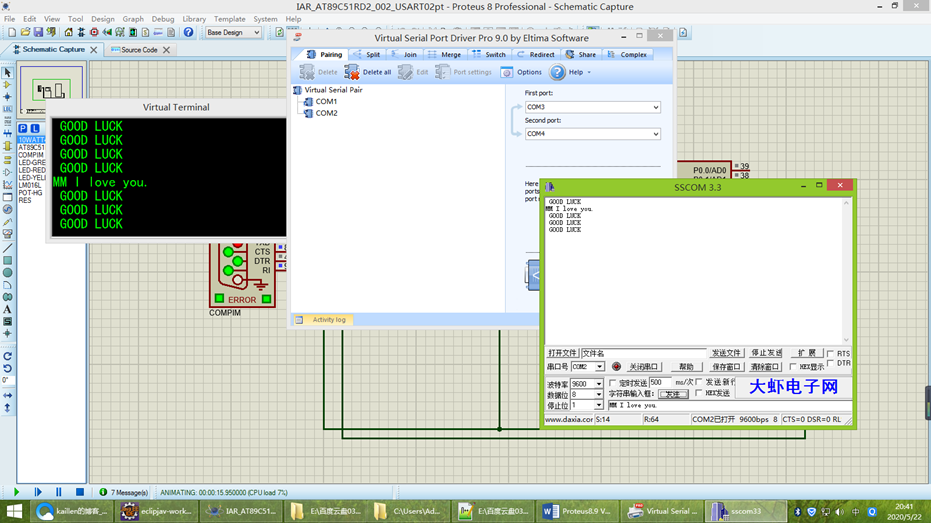Enable 发送新行 checkbox
The height and width of the screenshot is (523, 931).
coord(699,382)
